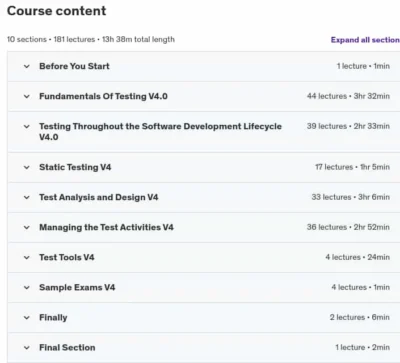This screenshot has height=363, width=400.
Task: Expand the Before You Start chevron
Action: pyautogui.click(x=27, y=66)
